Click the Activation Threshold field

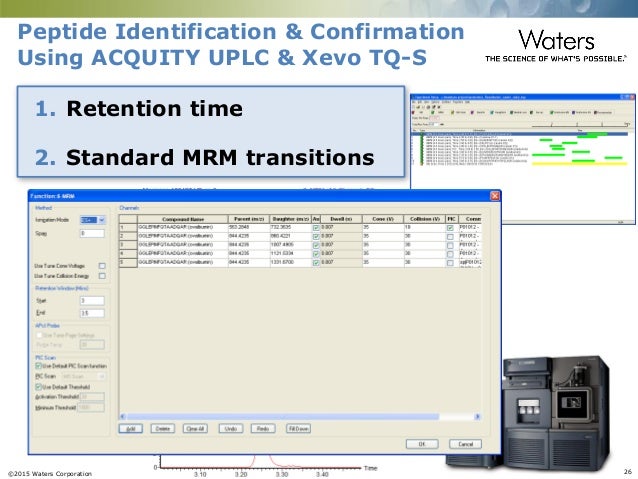(92, 397)
